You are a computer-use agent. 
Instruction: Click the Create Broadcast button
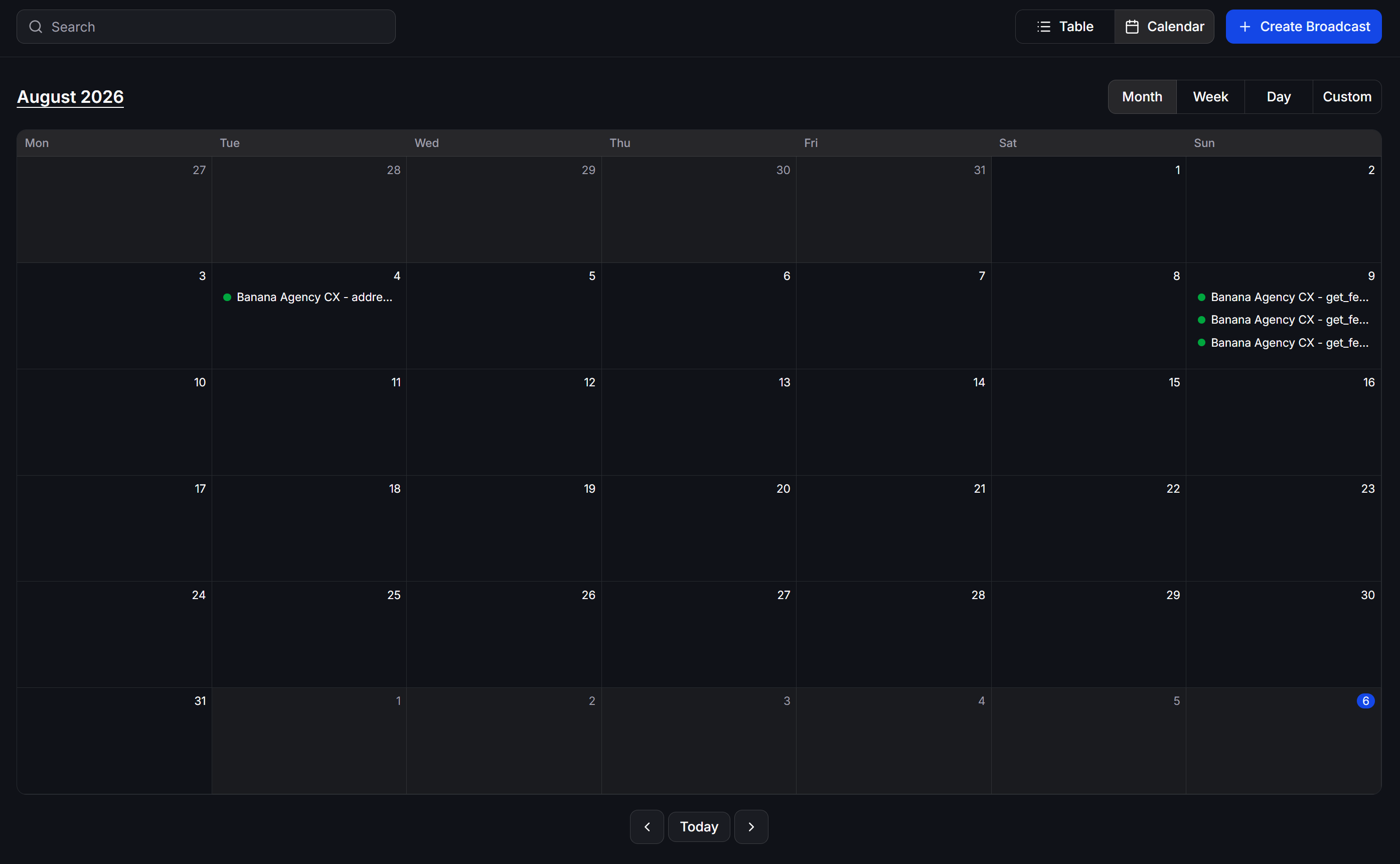click(x=1304, y=27)
